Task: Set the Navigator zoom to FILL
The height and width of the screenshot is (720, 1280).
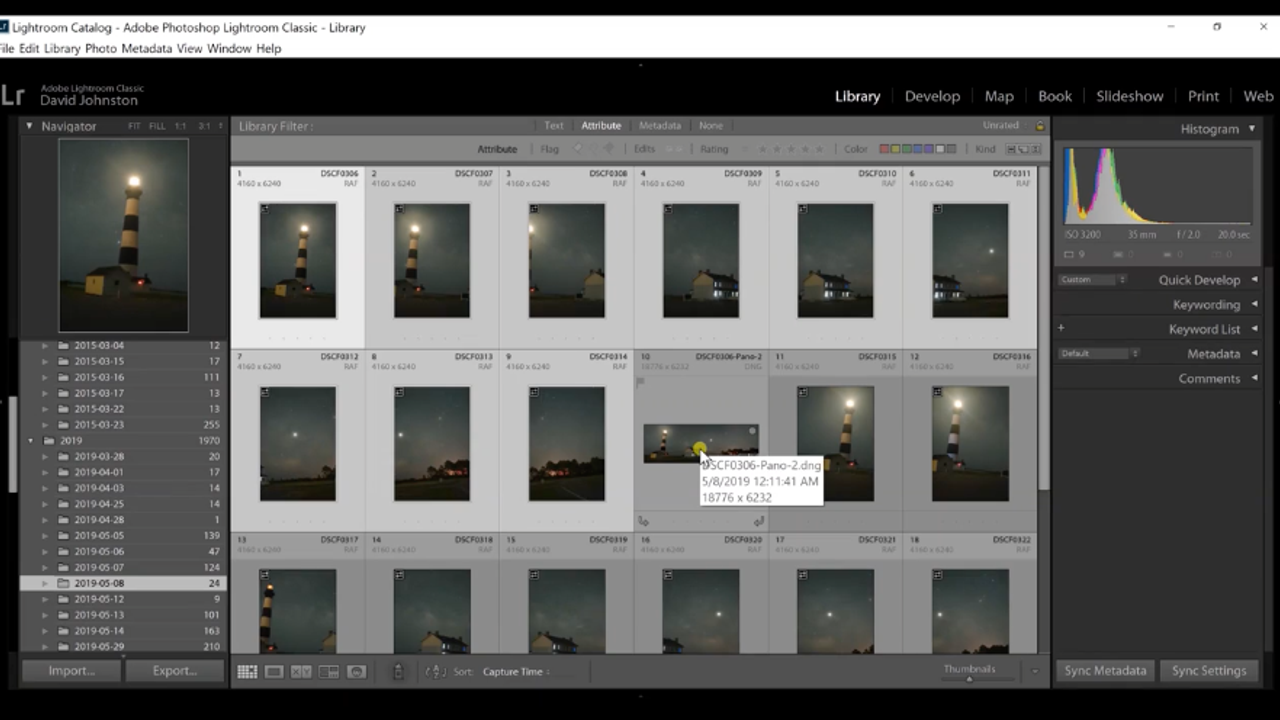Action: pos(157,127)
